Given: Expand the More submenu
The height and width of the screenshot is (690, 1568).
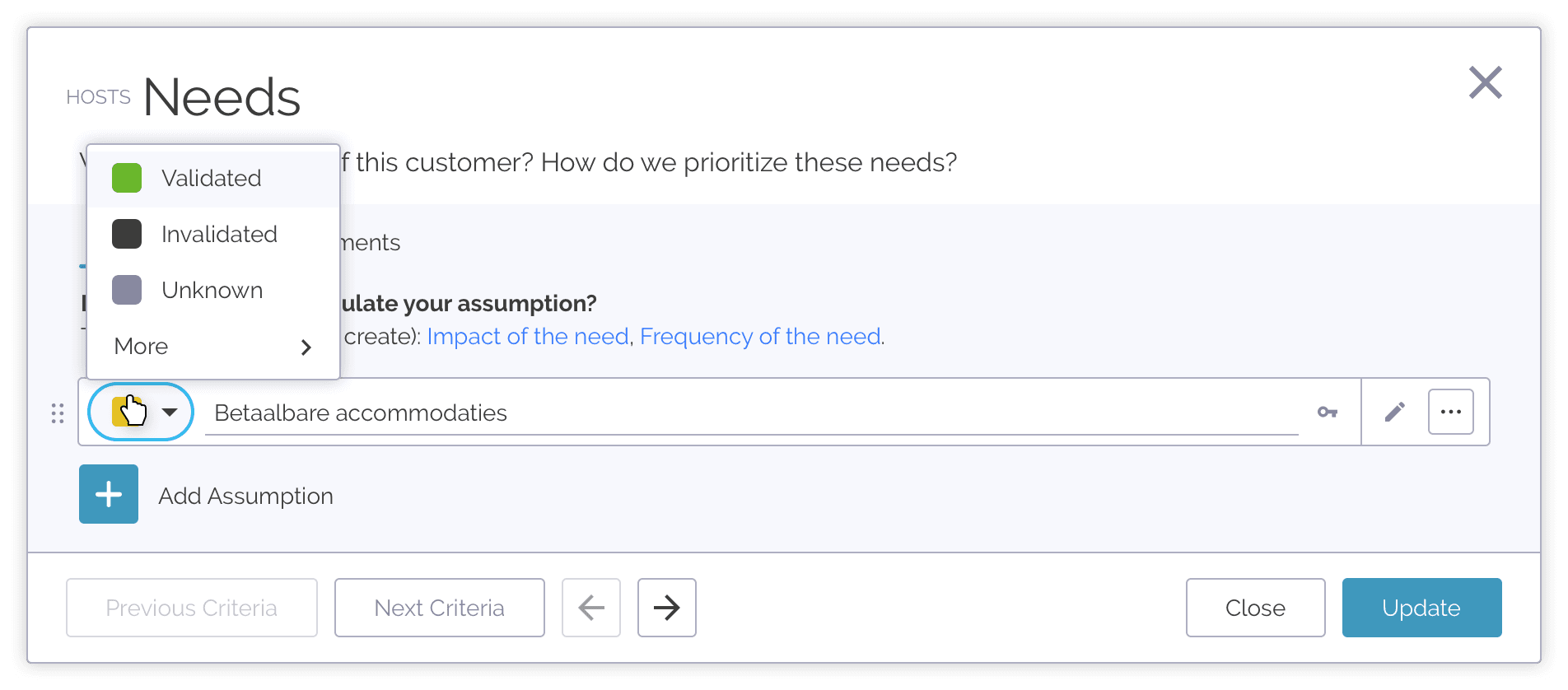Looking at the screenshot, I should (x=213, y=346).
